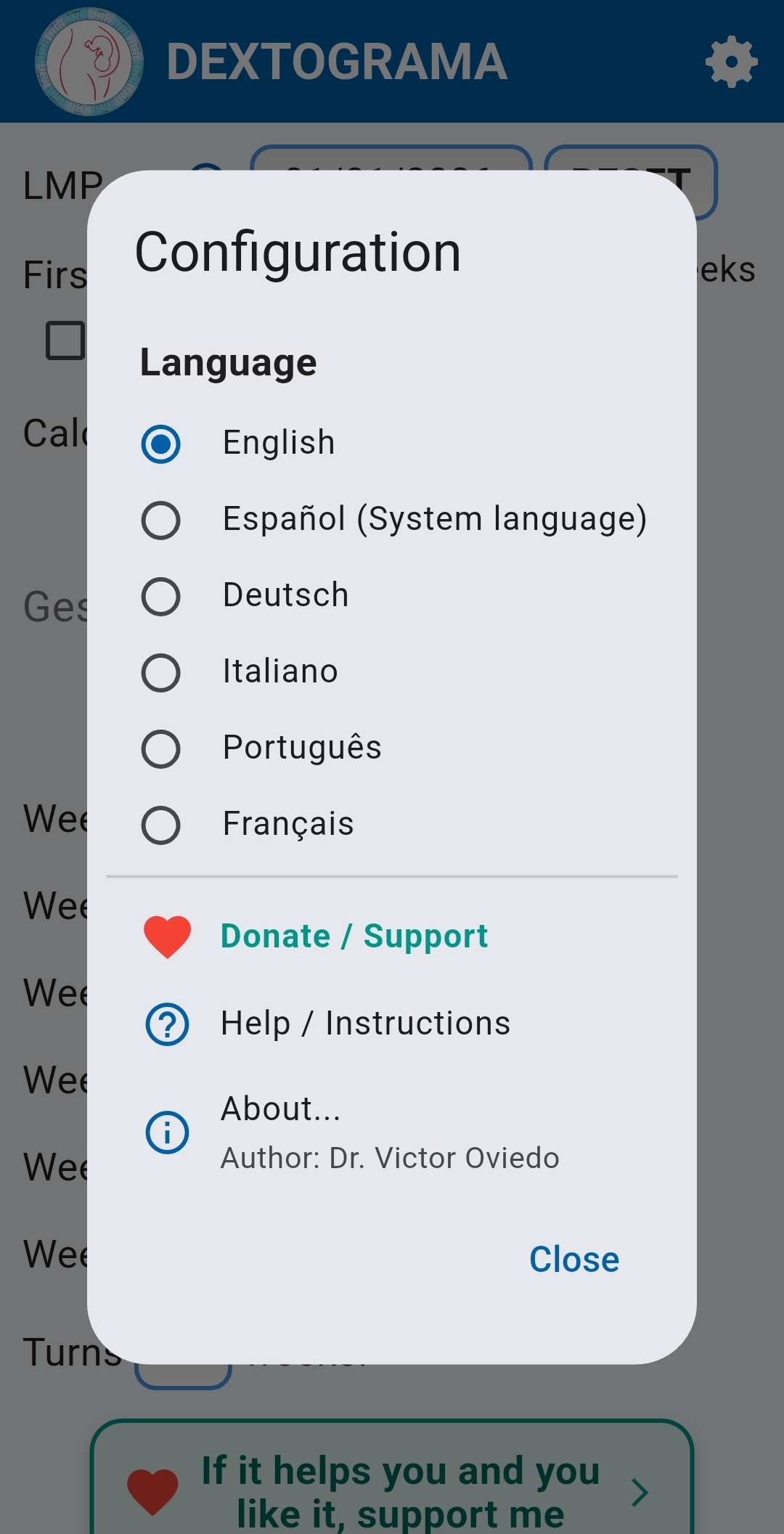Click the About info icon
This screenshot has height=1534, width=784.
pyautogui.click(x=167, y=1132)
